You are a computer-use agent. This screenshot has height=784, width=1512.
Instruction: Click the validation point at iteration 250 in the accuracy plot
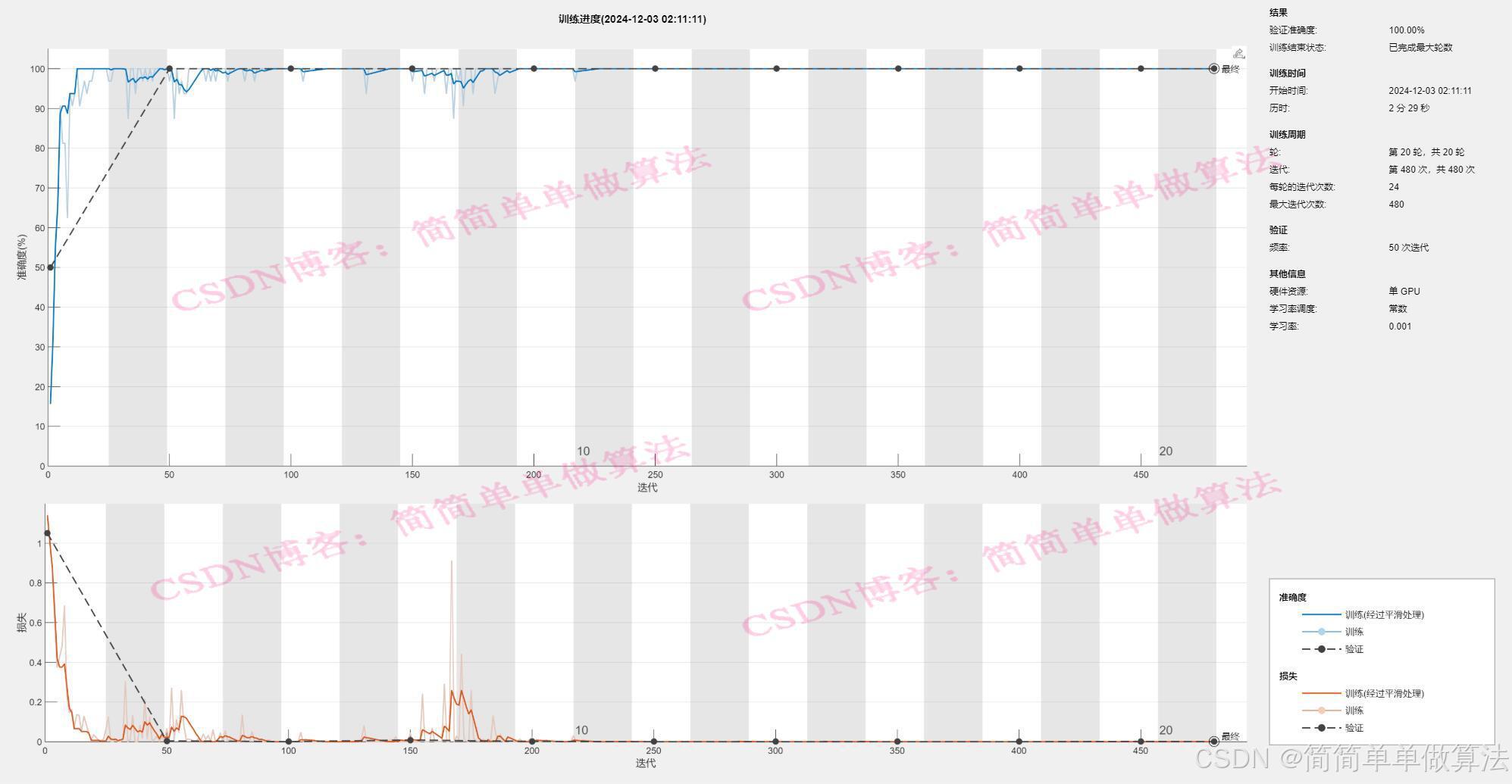[x=655, y=69]
